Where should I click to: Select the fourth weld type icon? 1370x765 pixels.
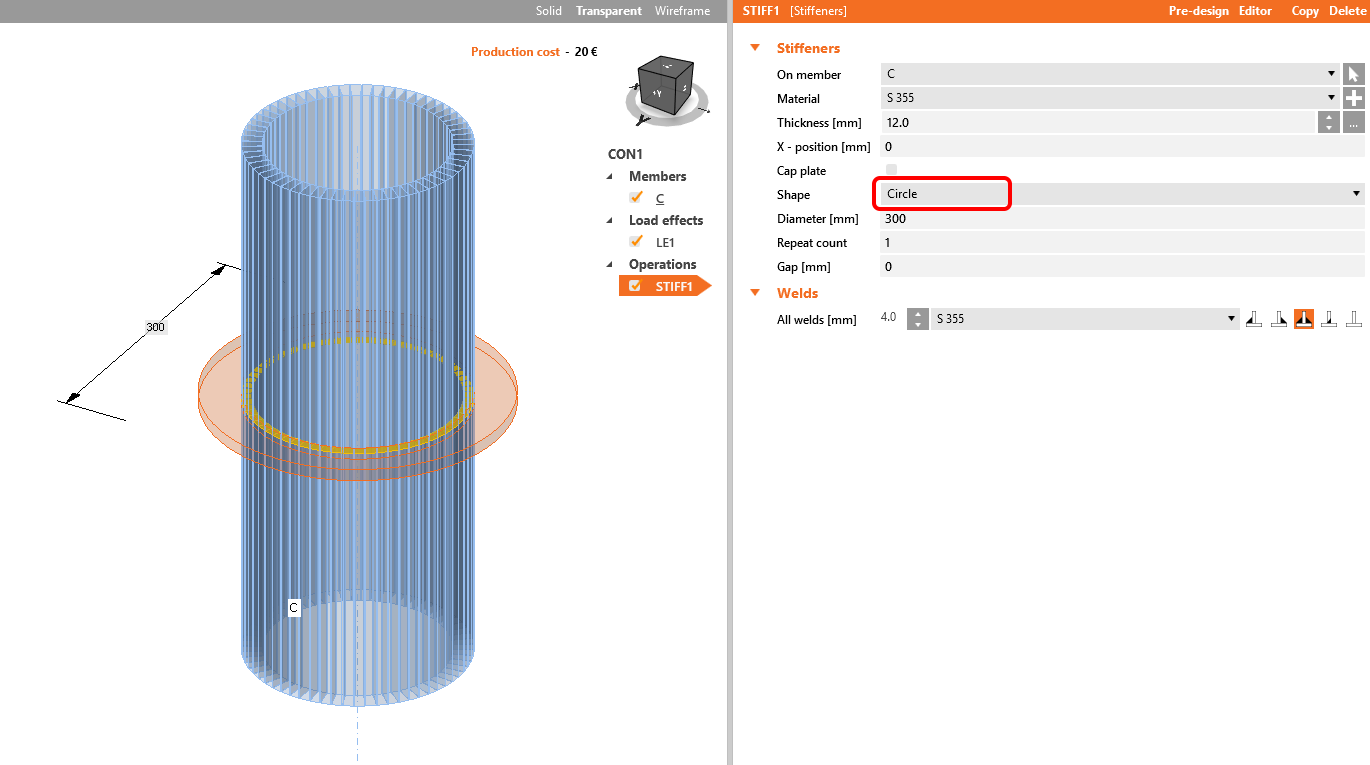(1329, 319)
